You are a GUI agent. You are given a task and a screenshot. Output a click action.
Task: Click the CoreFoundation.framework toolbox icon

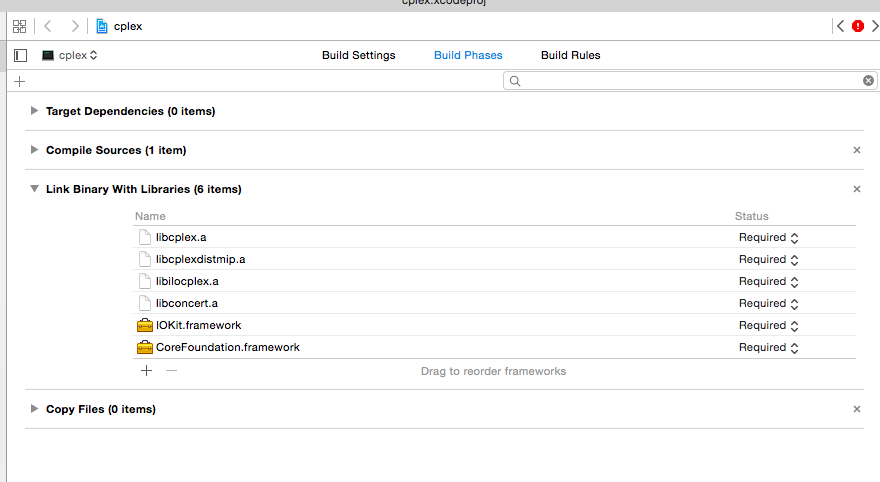[145, 347]
